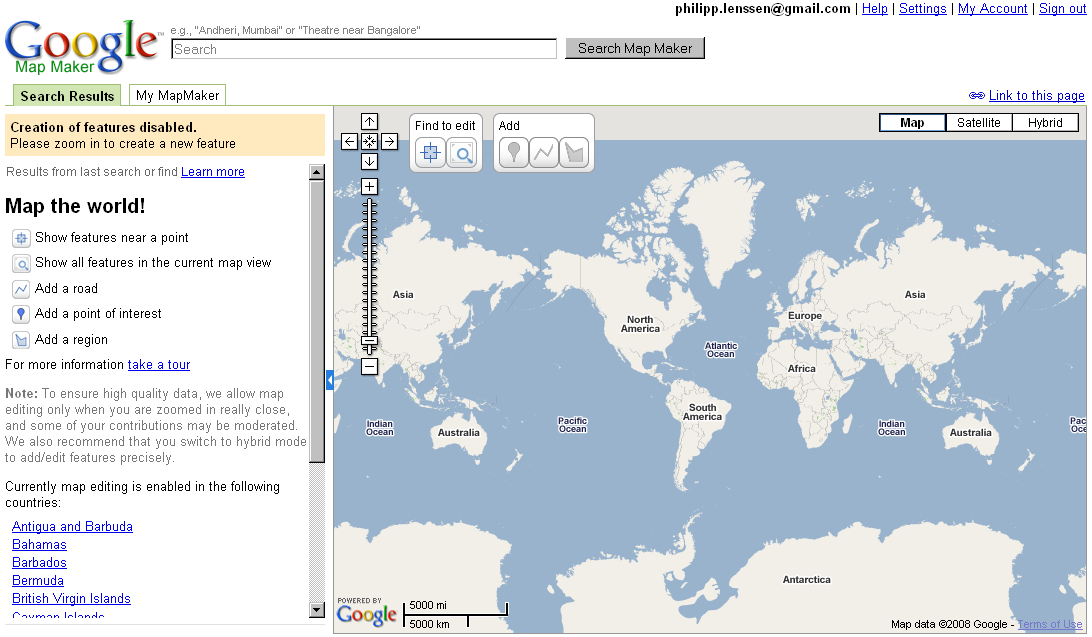Open the My MapMaker tab

pyautogui.click(x=178, y=95)
